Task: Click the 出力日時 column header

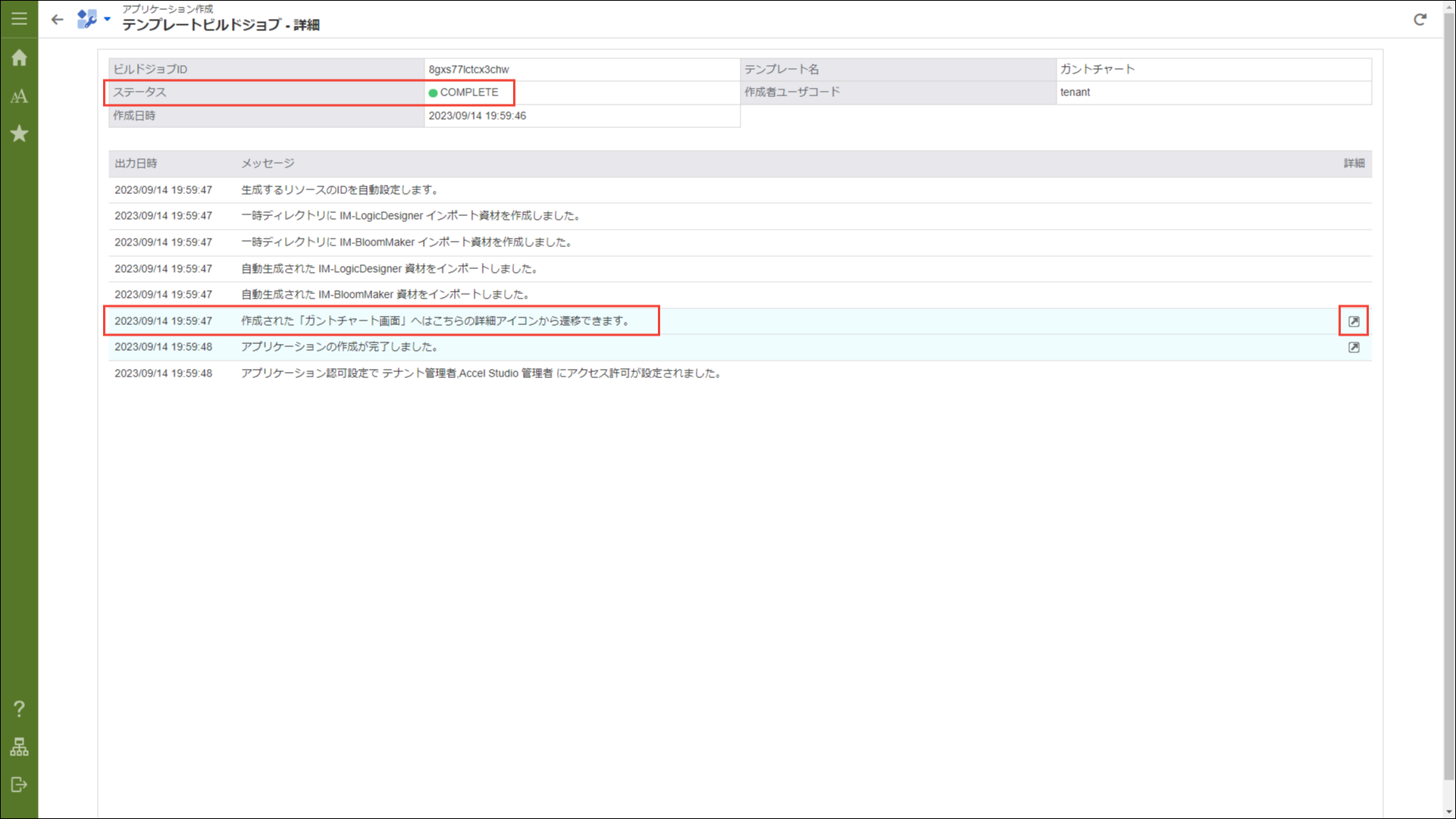Action: click(x=136, y=164)
